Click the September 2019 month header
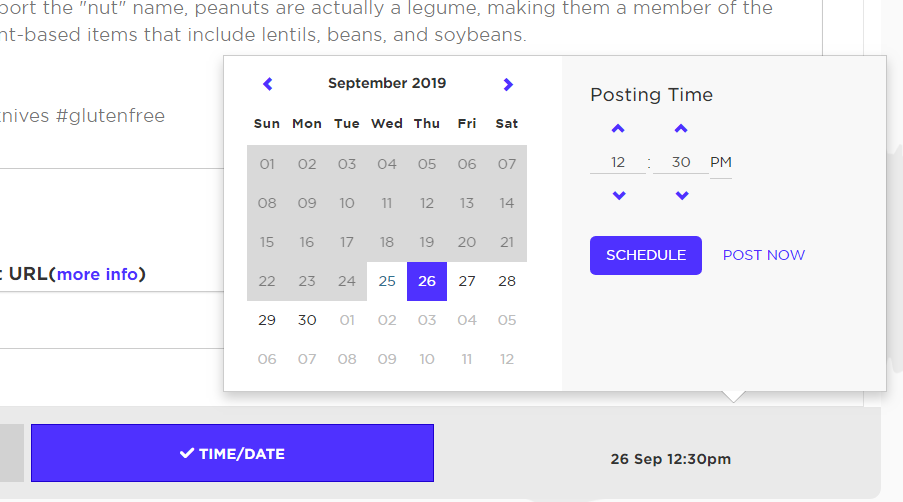903x502 pixels. [387, 84]
